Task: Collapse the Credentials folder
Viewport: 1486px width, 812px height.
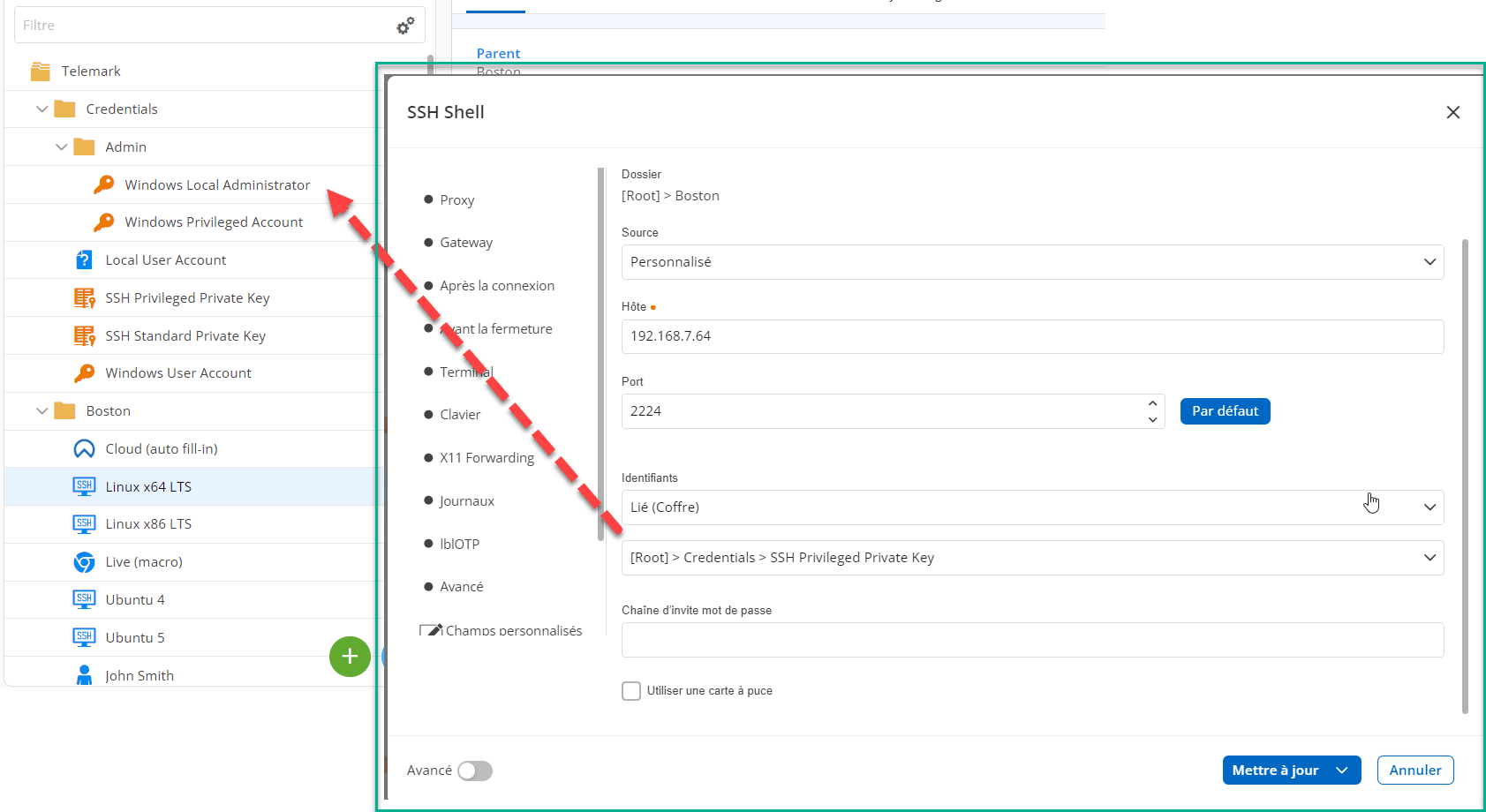Action: [x=41, y=109]
